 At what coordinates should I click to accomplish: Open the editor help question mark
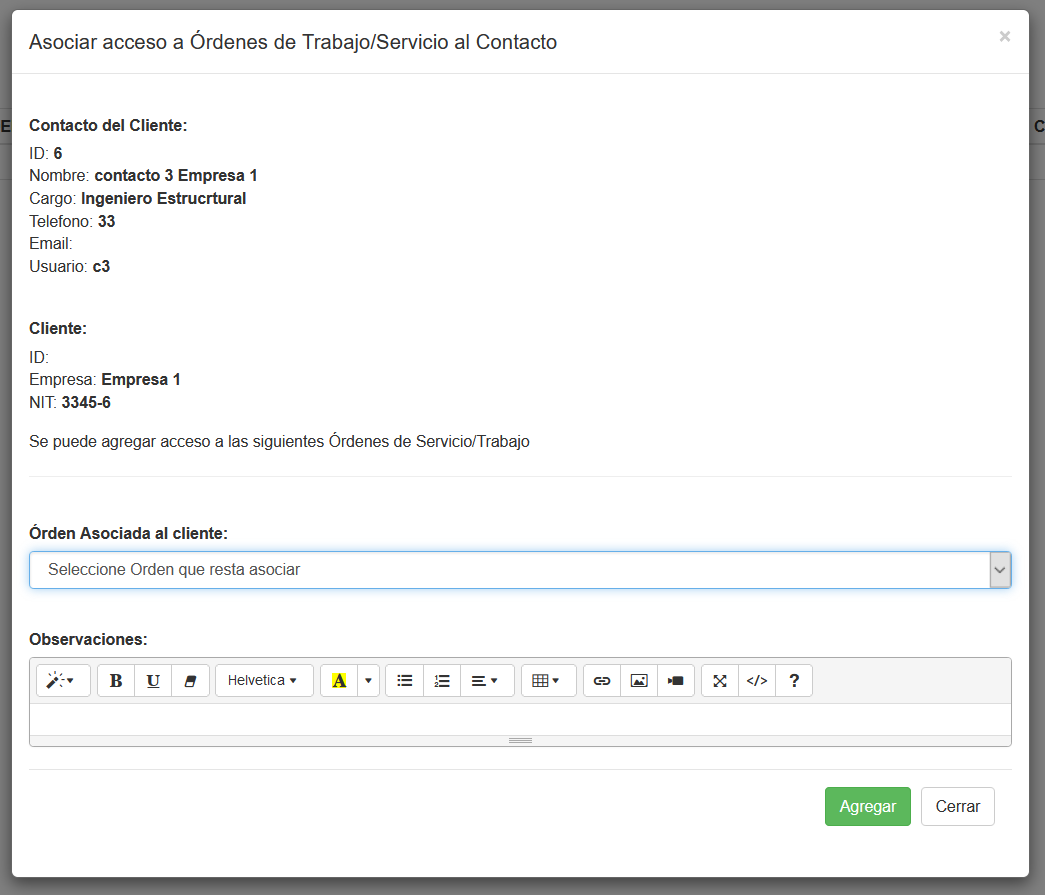[x=794, y=681]
